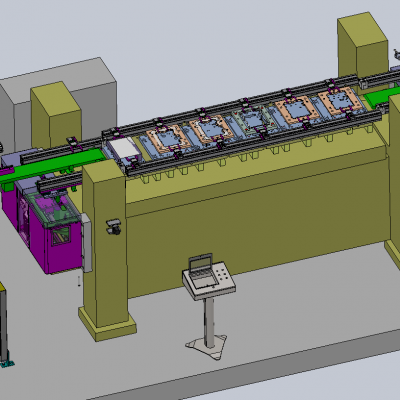Click the camera sensor on the front pillar
Screen dimensions: 400x400
coord(114,226)
